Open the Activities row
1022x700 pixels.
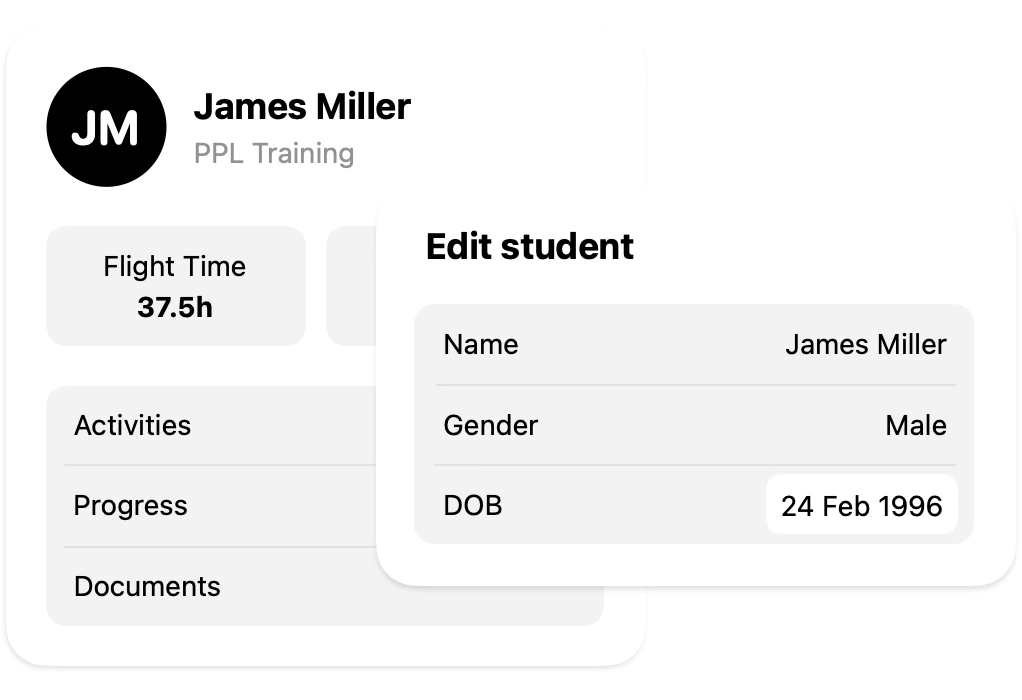(132, 425)
